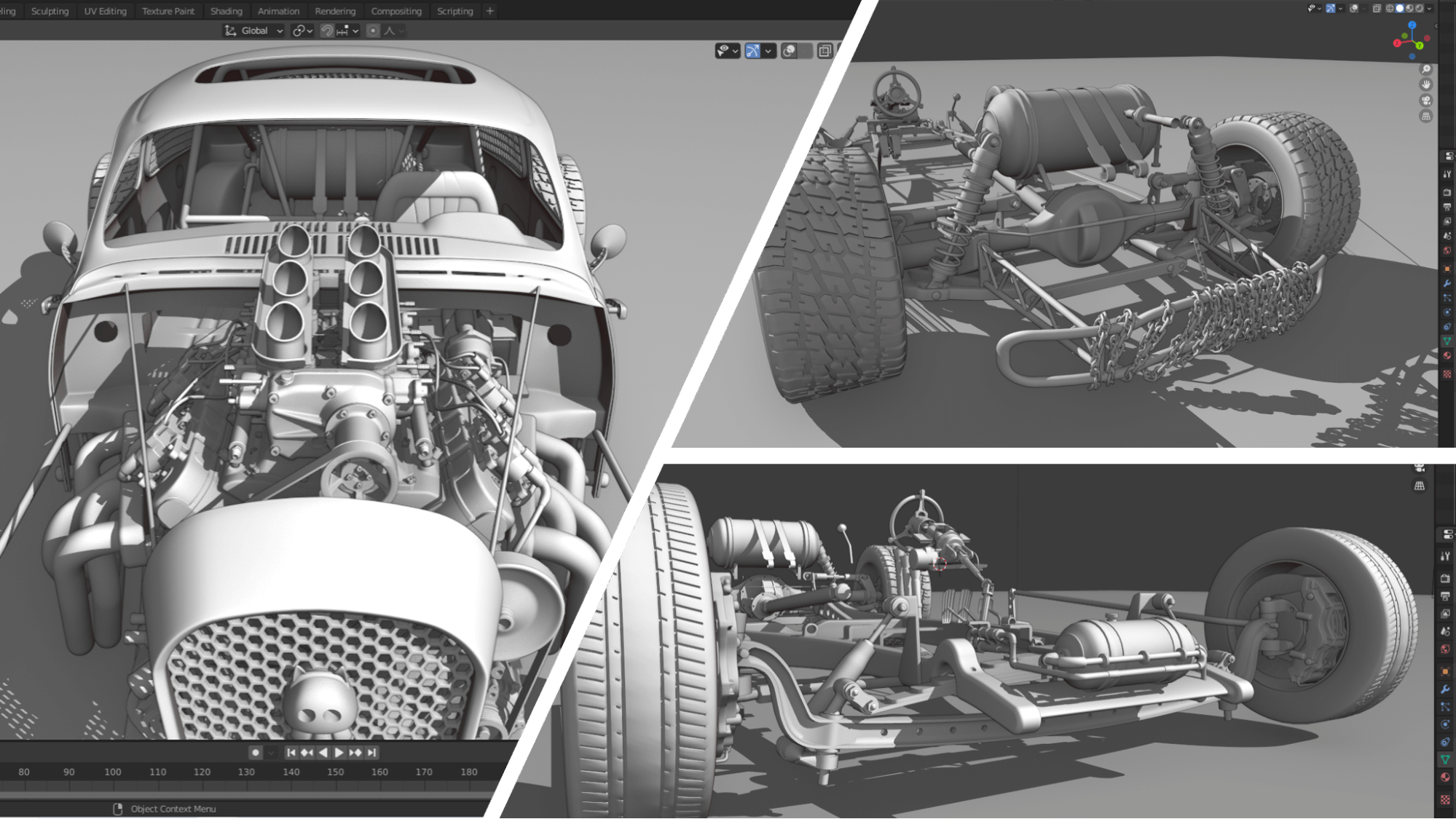
Task: Open the viewport shading options dropdown
Action: point(1429,8)
